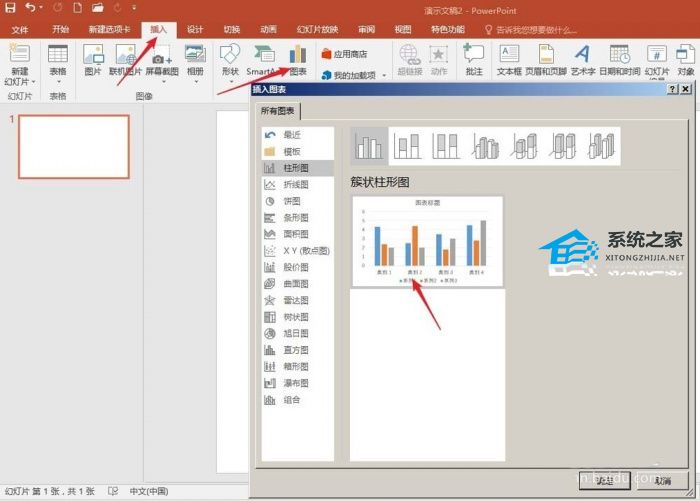This screenshot has height=502, width=700.
Task: Select 3-D column chart subtype icon
Action: tap(601, 146)
